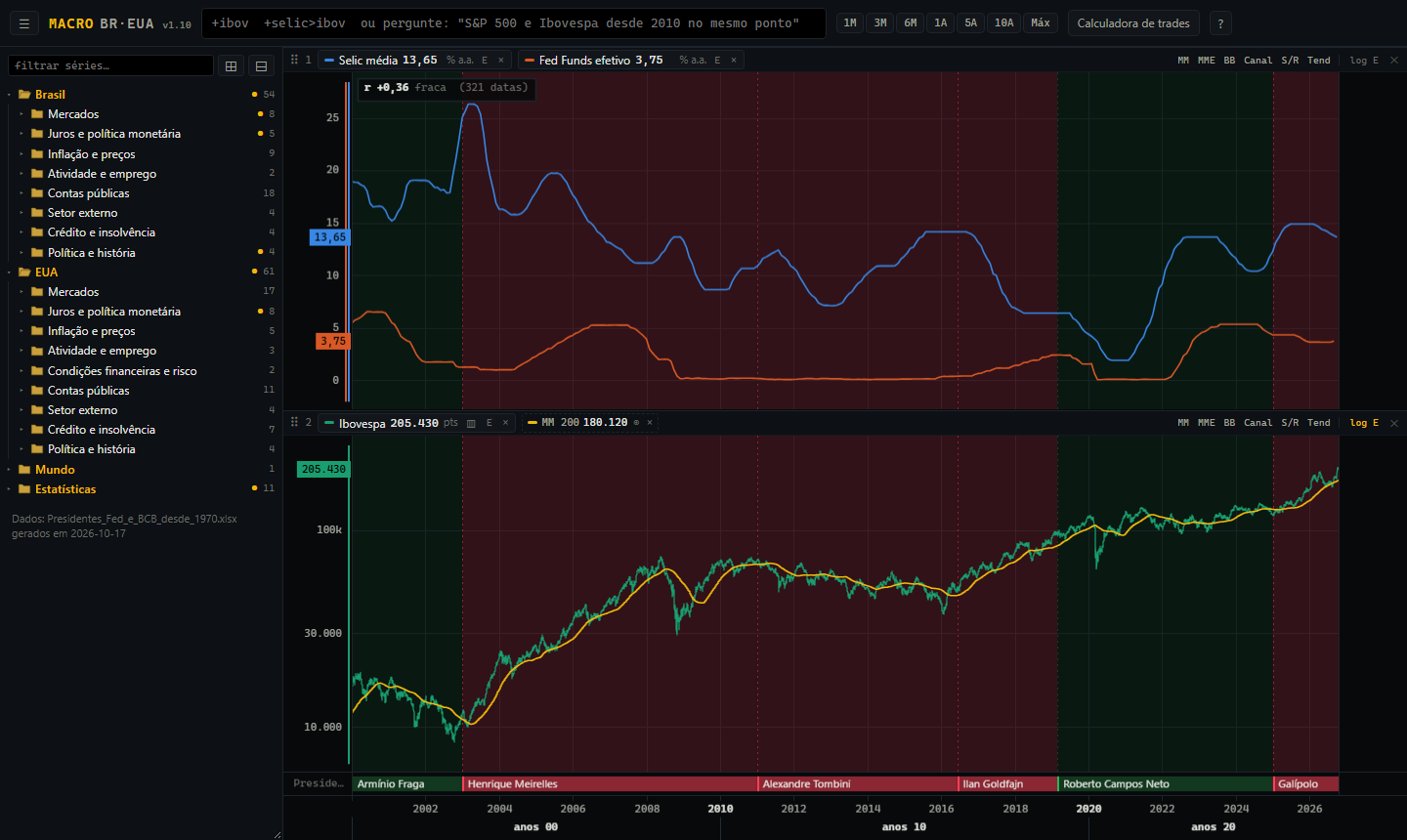Toggle the E button on the Selic média chip
Viewport: 1407px width, 840px height.
coord(485,61)
